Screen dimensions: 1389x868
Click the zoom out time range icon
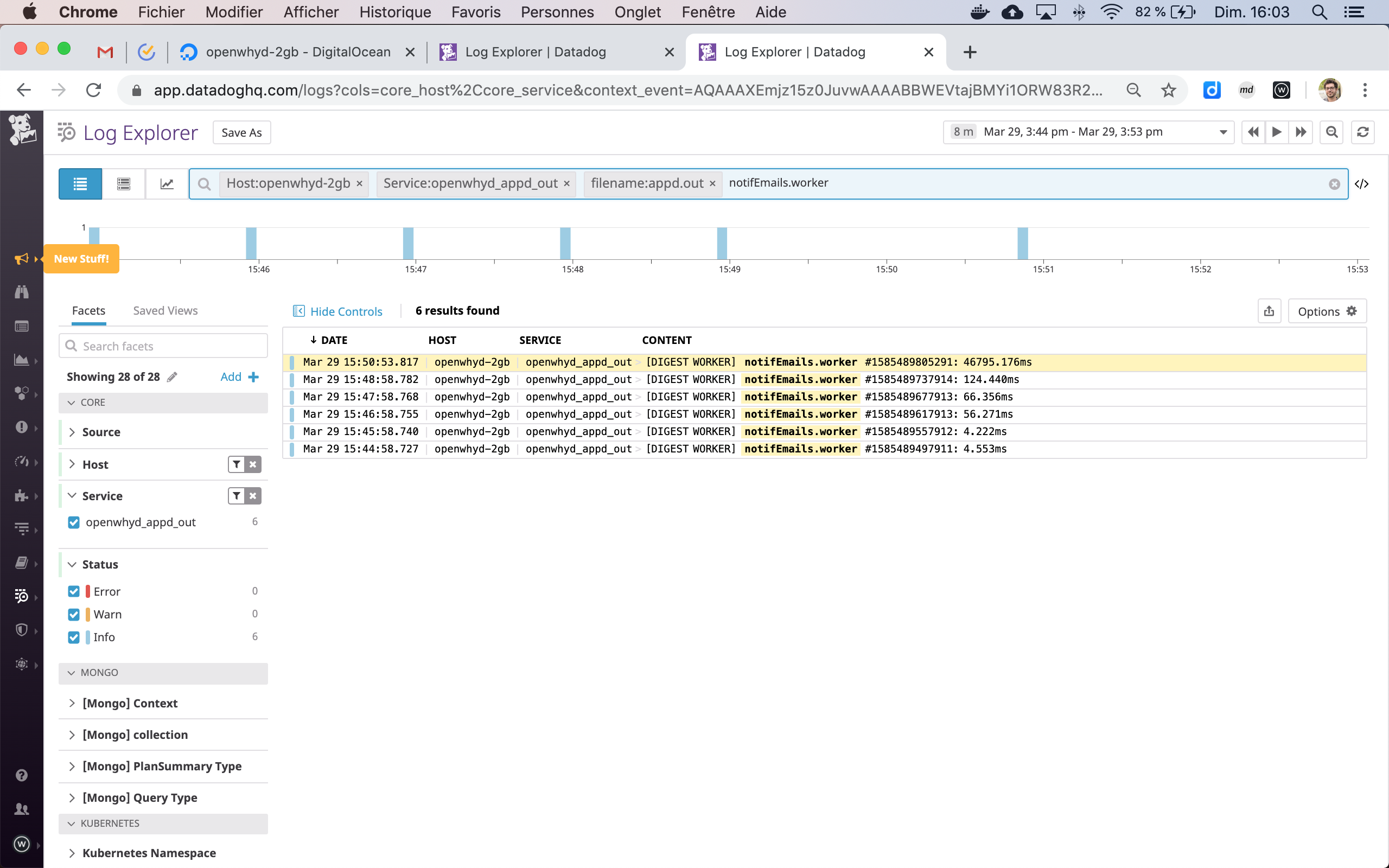[x=1331, y=132]
